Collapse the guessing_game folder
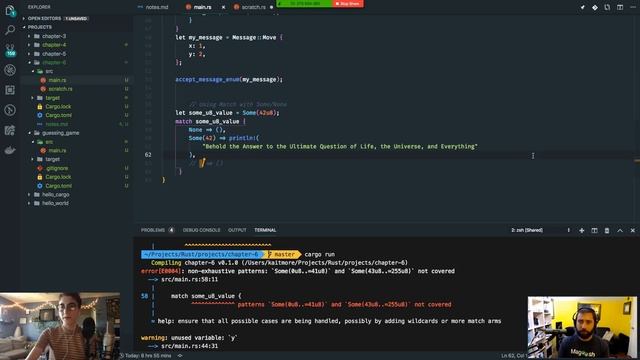This screenshot has height=360, width=640. coord(60,133)
